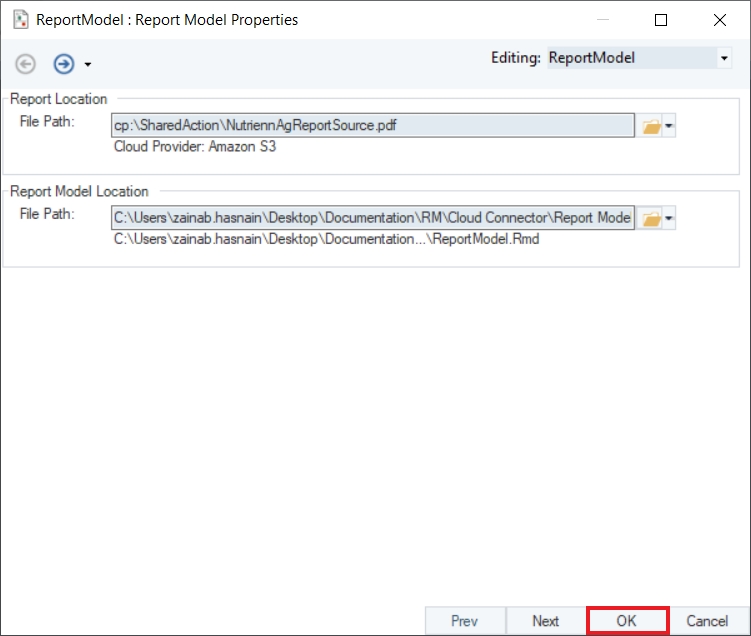Click the forward navigation arrow icon

pos(64,64)
